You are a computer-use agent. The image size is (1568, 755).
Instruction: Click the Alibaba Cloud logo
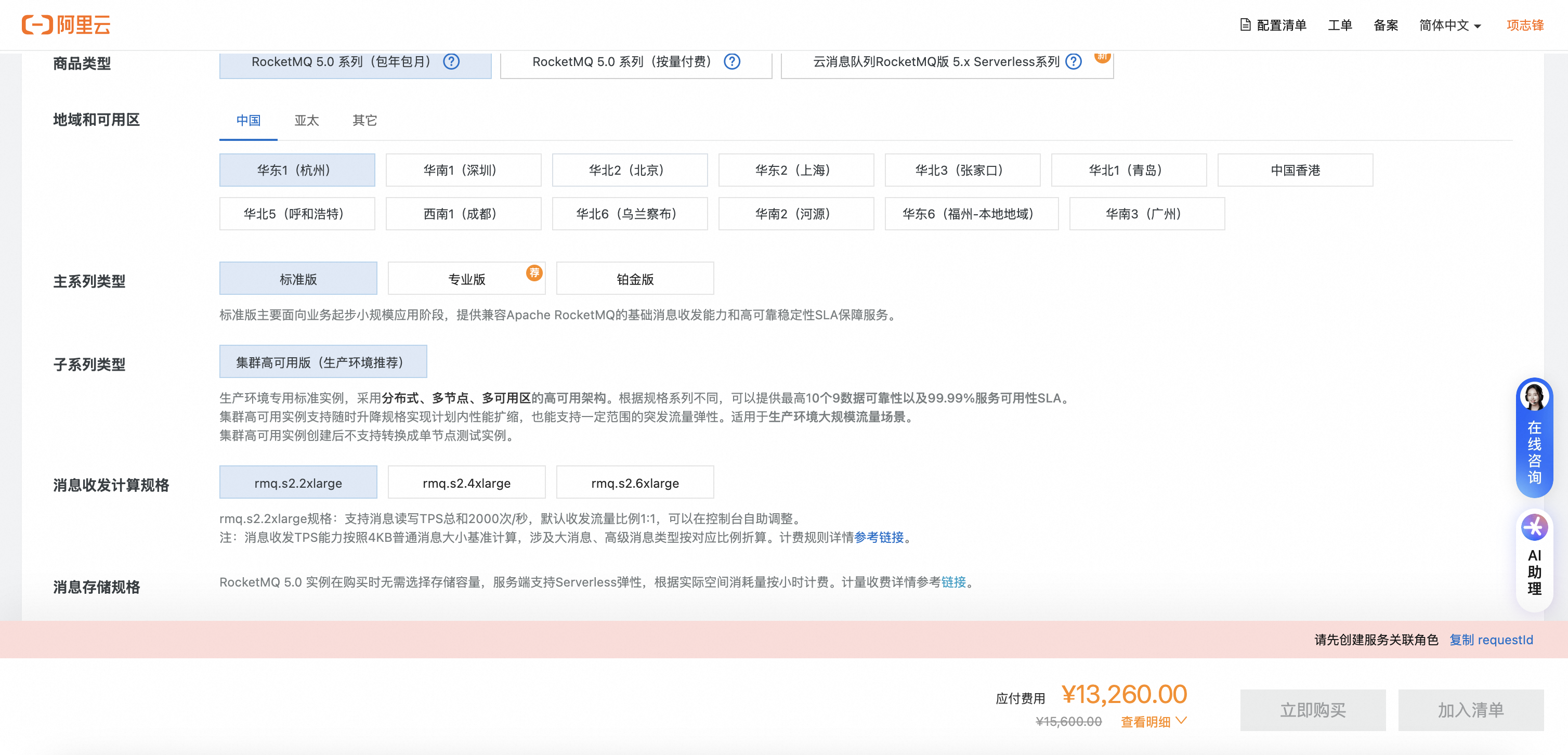coord(67,25)
